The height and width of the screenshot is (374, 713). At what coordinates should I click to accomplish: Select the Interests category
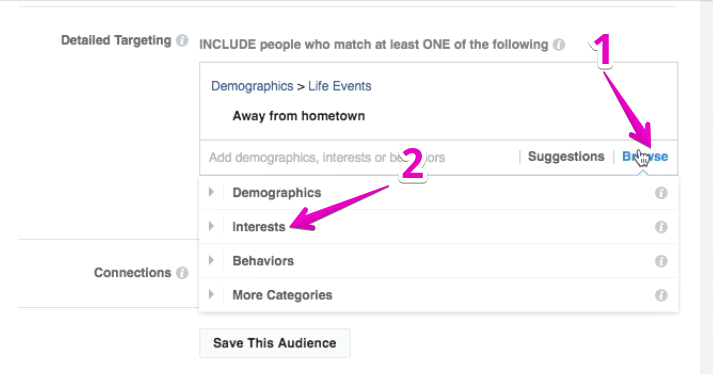[259, 227]
